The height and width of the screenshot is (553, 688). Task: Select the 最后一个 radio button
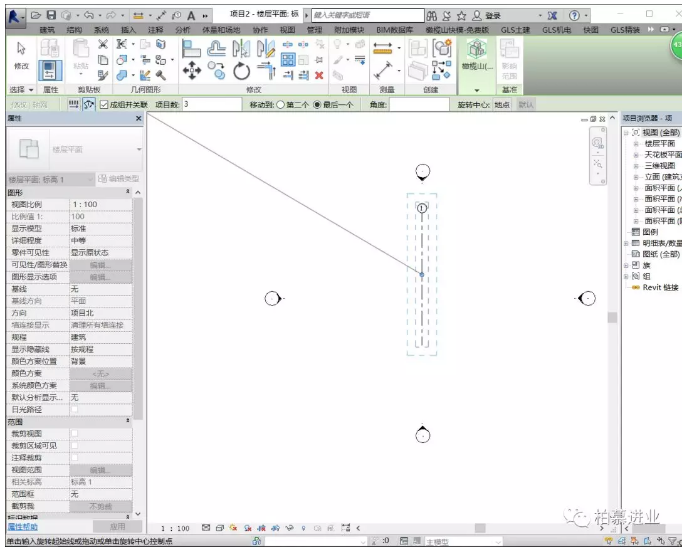(x=317, y=105)
